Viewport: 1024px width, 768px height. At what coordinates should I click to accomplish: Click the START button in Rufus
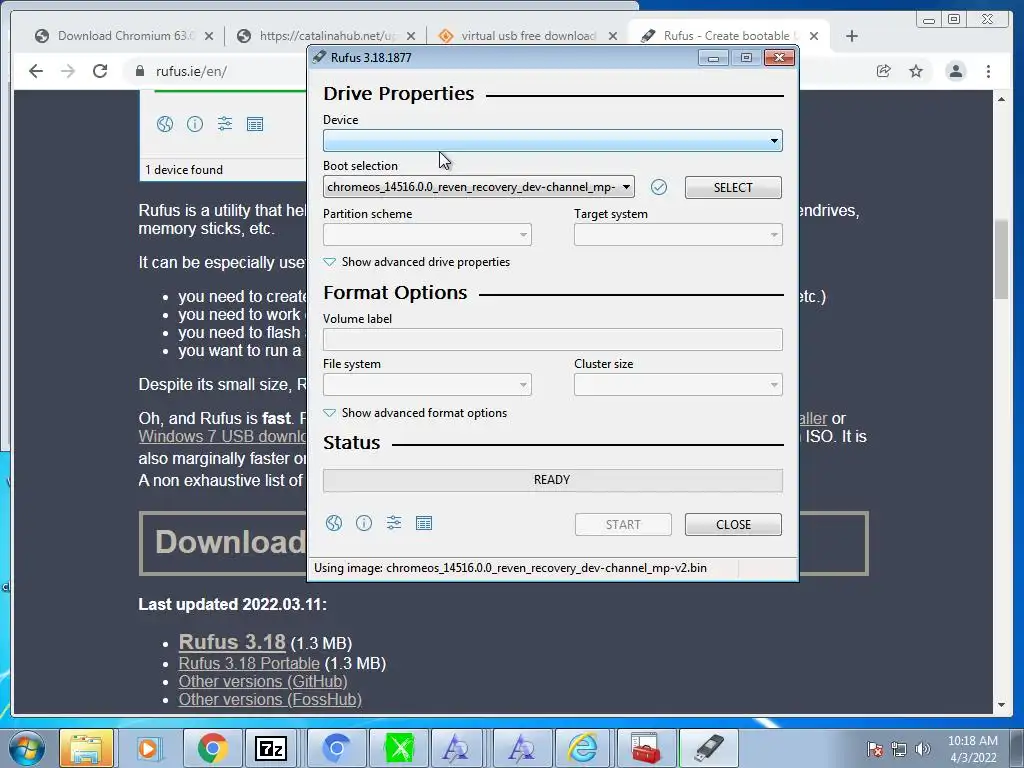(x=623, y=524)
